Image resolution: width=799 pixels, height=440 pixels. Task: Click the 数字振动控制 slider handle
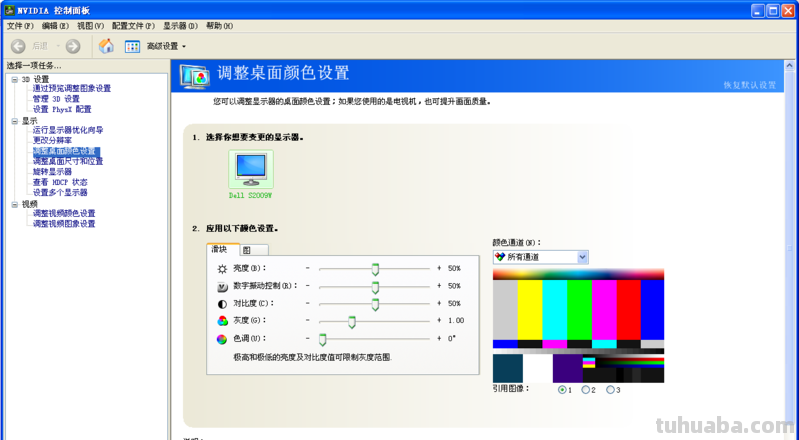(376, 287)
